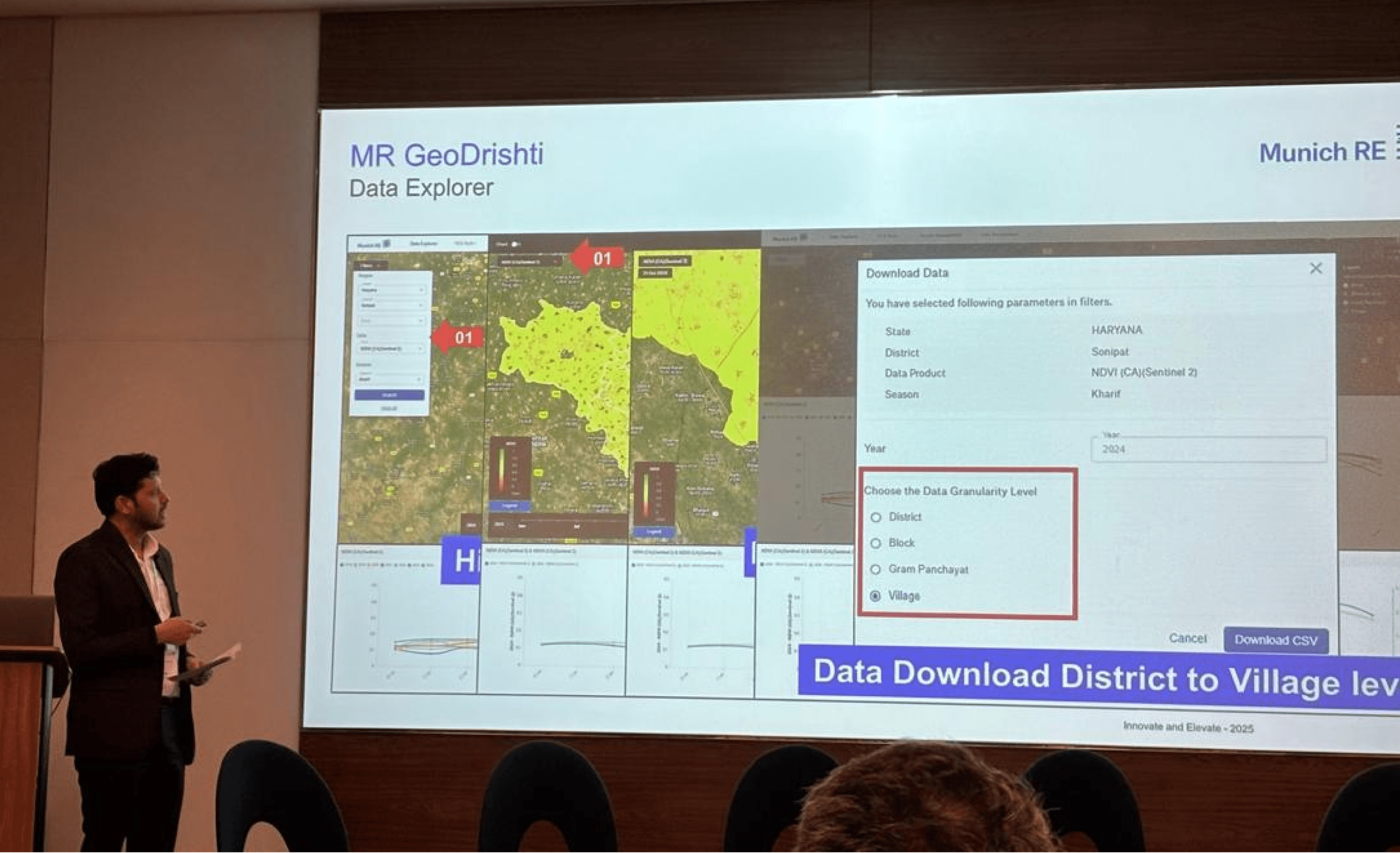Select the Block granularity radio button
The width and height of the screenshot is (1400, 853).
(x=876, y=544)
